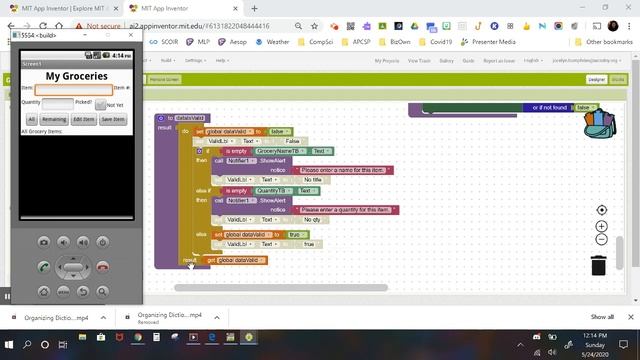
Task: Switch to the Designer view
Action: [597, 80]
